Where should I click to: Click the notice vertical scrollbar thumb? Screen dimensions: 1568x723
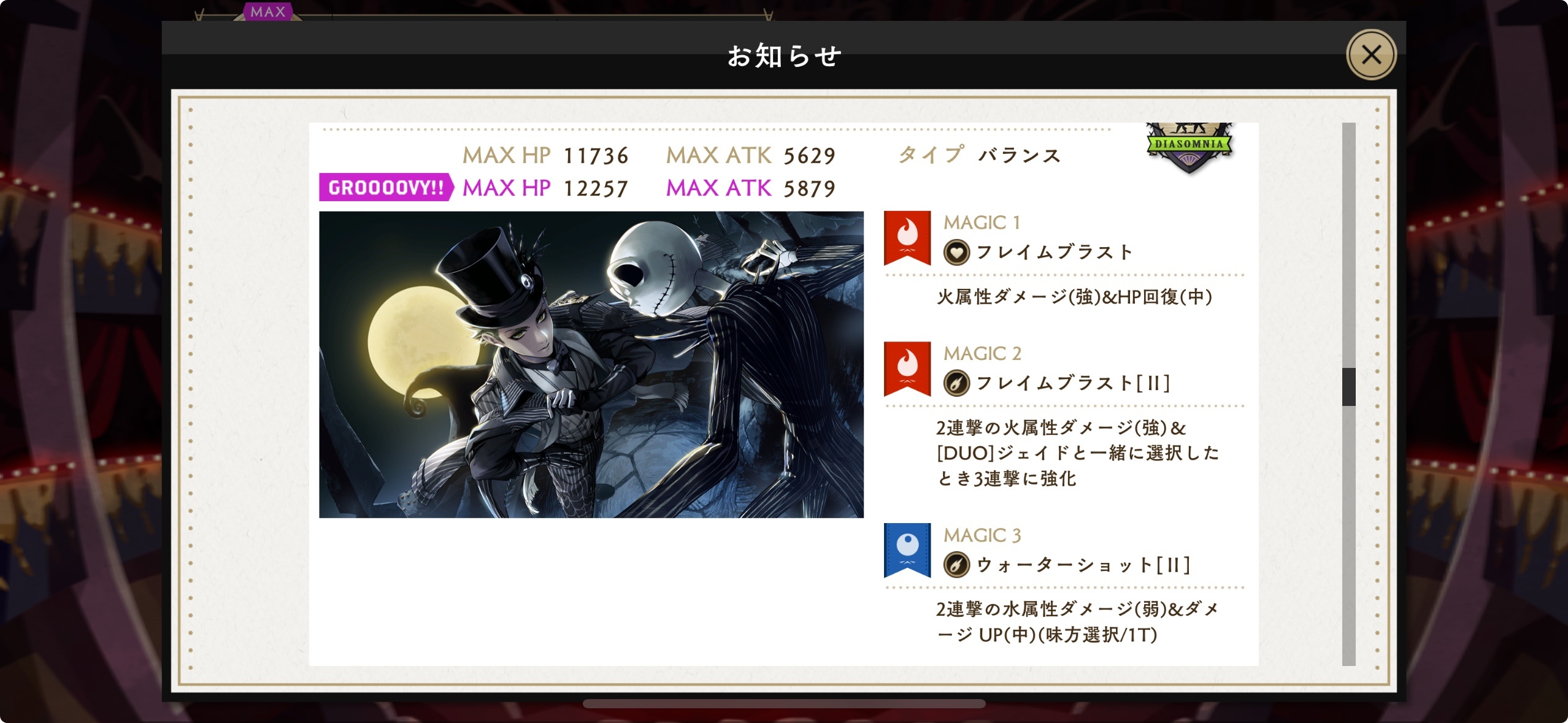tap(1348, 386)
